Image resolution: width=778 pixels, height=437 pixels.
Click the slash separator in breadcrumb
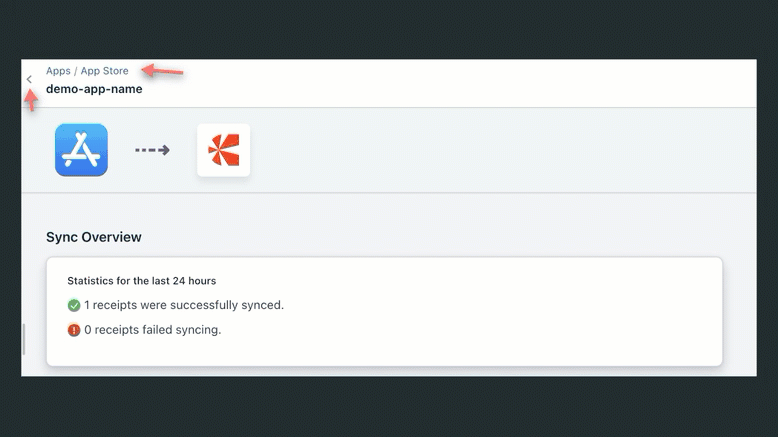(x=75, y=71)
